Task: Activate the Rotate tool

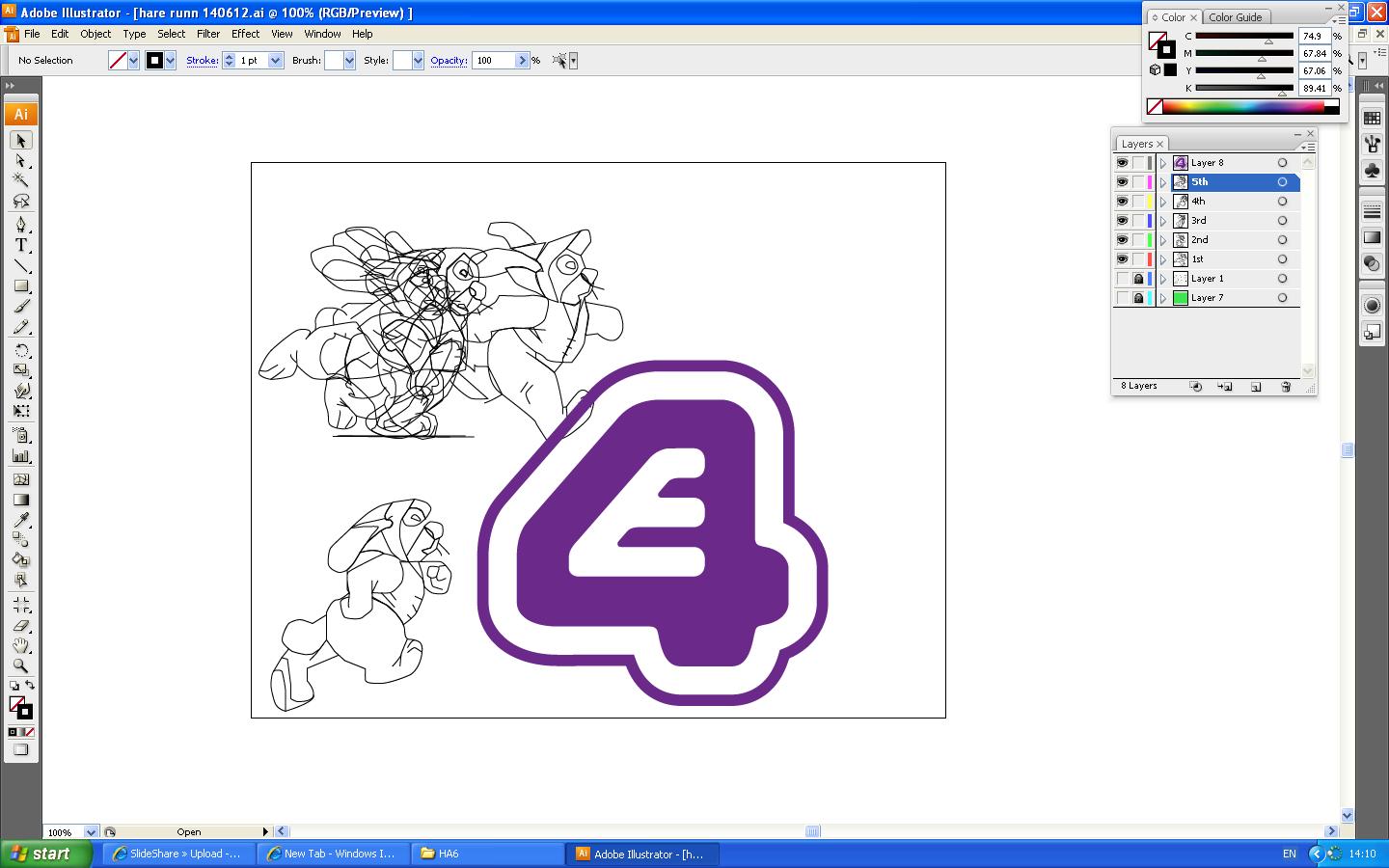Action: point(20,350)
